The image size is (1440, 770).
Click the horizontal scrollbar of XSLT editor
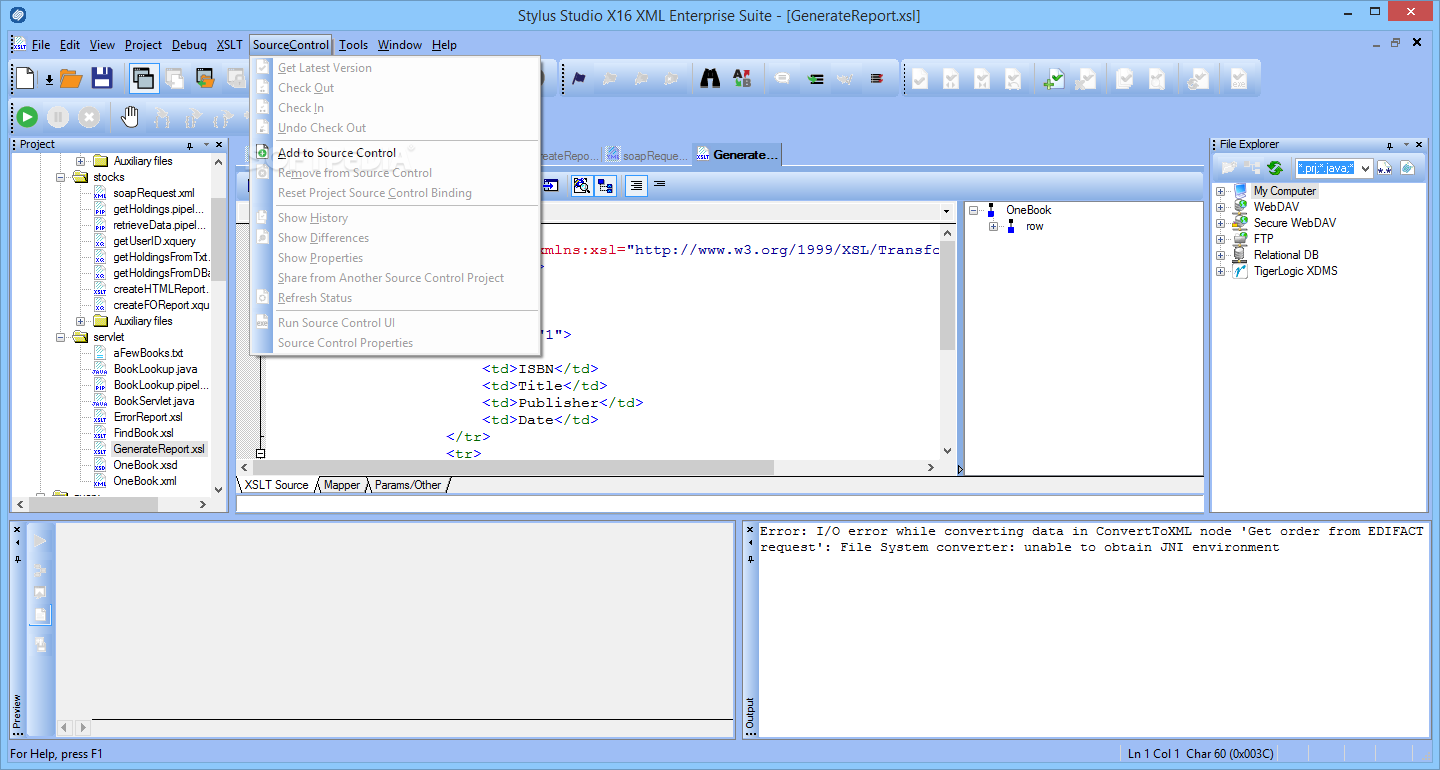pyautogui.click(x=588, y=468)
